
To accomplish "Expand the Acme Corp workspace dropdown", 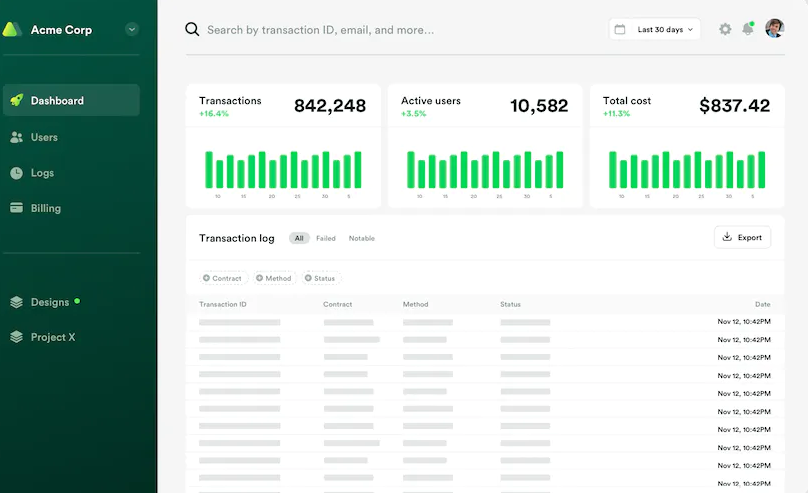I will pos(132,29).
